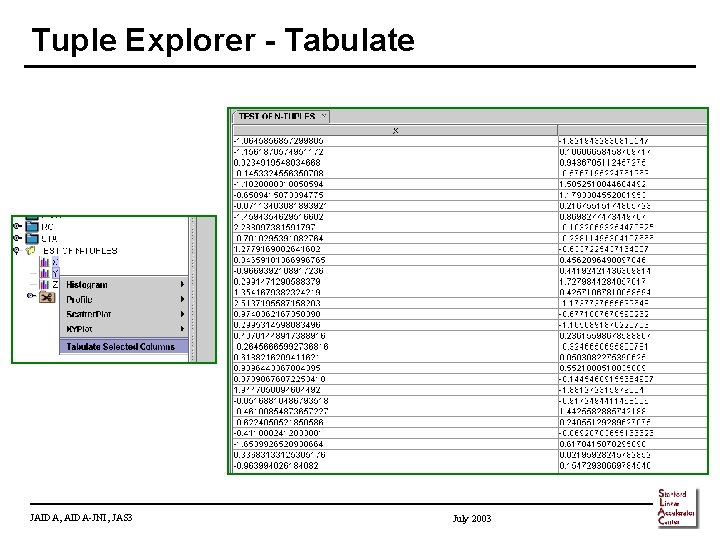Select the X label in the tree
The image size is (720, 540).
pos(55,262)
